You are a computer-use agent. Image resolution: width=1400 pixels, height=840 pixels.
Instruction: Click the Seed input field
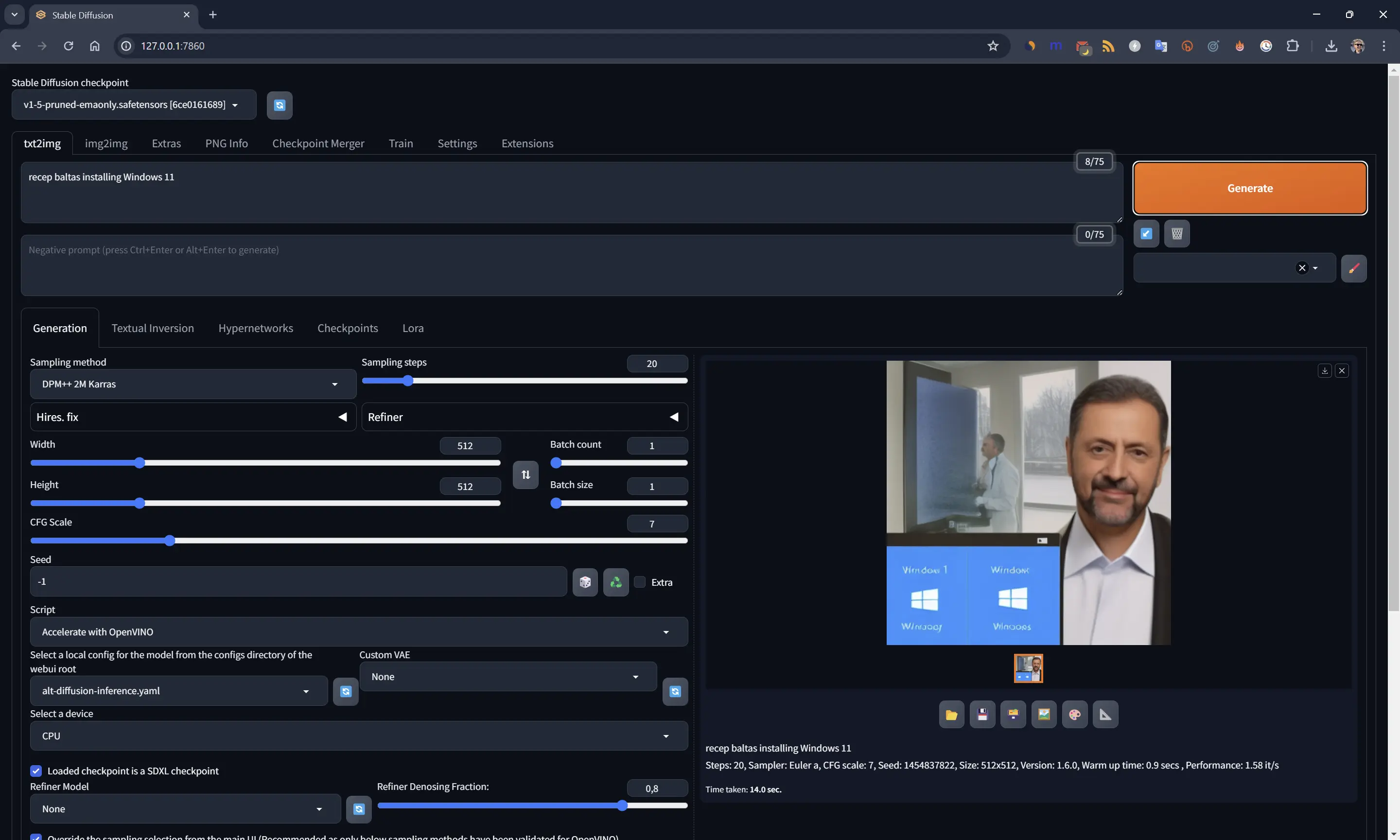(298, 582)
